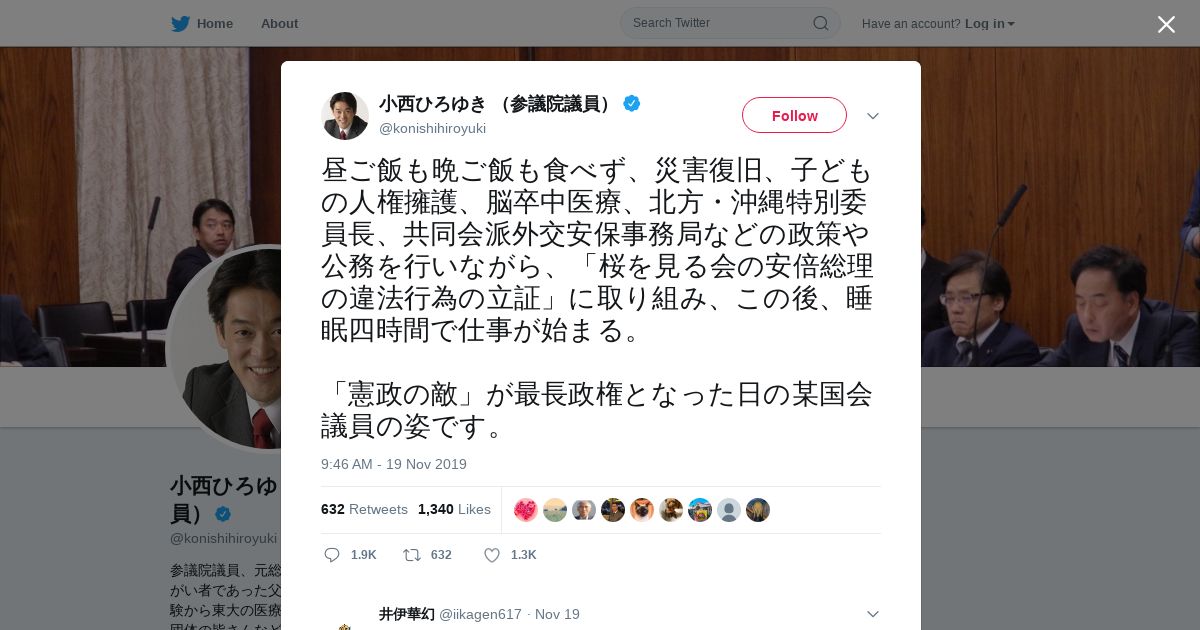Follow 小西ひろゆき with Follow button
This screenshot has height=630, width=1200.
(794, 115)
